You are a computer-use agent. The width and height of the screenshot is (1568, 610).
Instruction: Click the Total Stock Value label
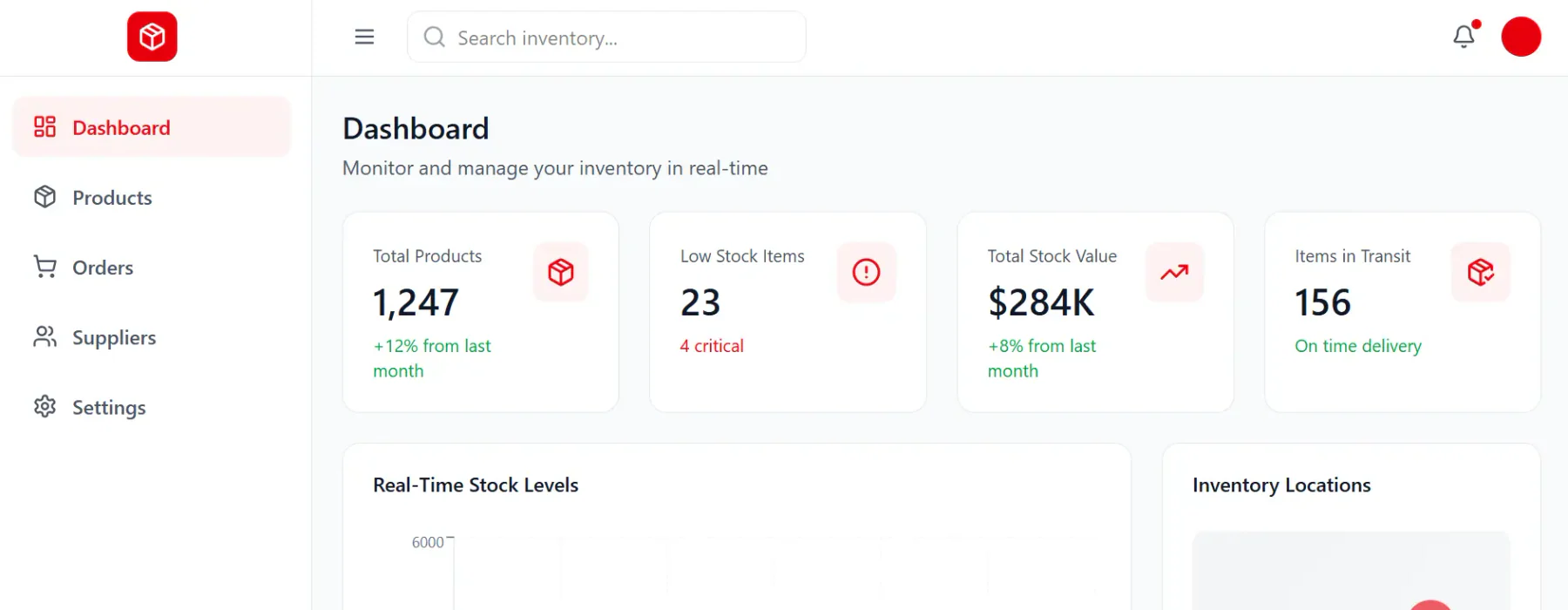[1052, 256]
